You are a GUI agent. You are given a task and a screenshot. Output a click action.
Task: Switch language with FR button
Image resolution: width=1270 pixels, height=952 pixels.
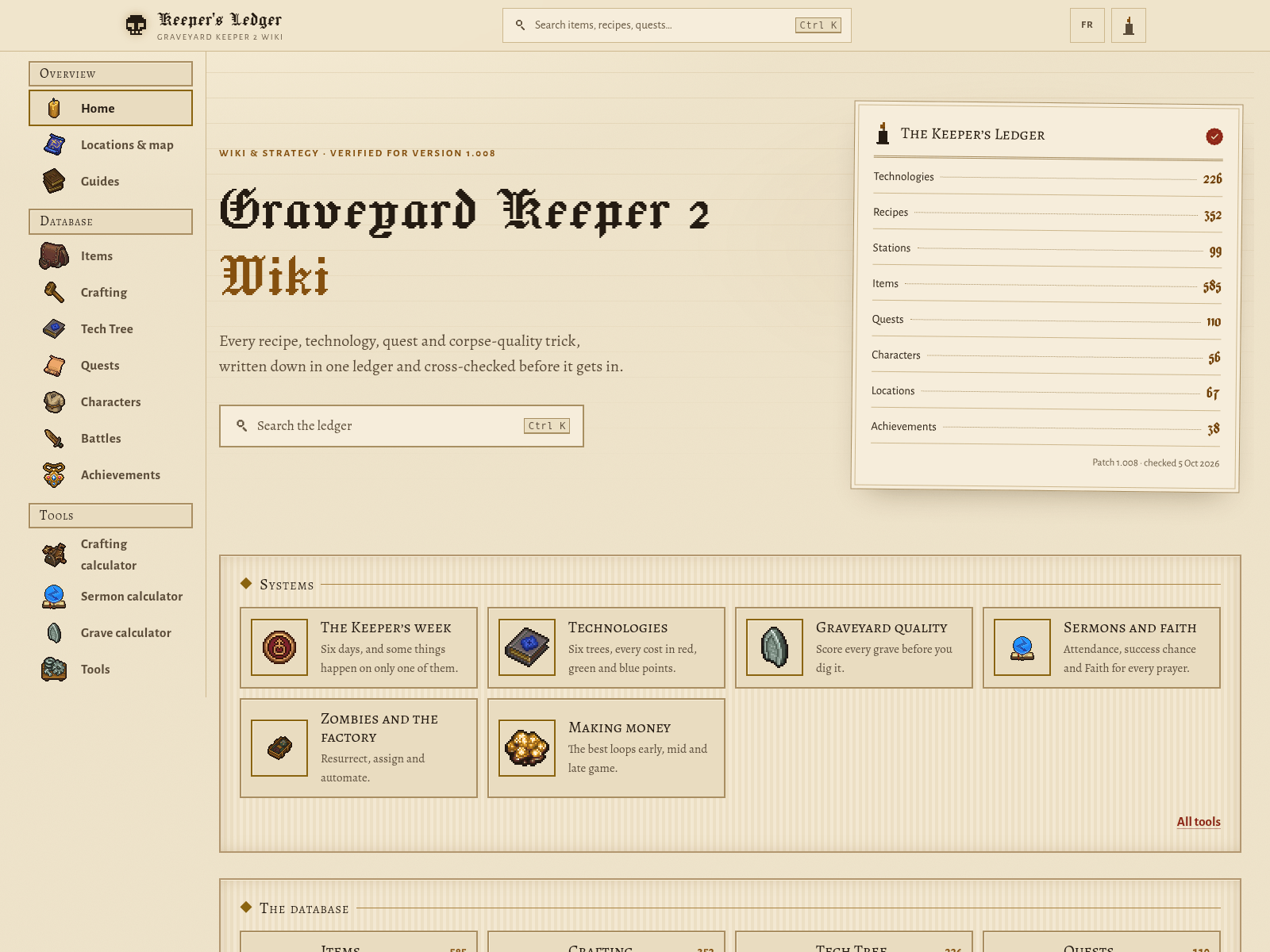tap(1087, 25)
